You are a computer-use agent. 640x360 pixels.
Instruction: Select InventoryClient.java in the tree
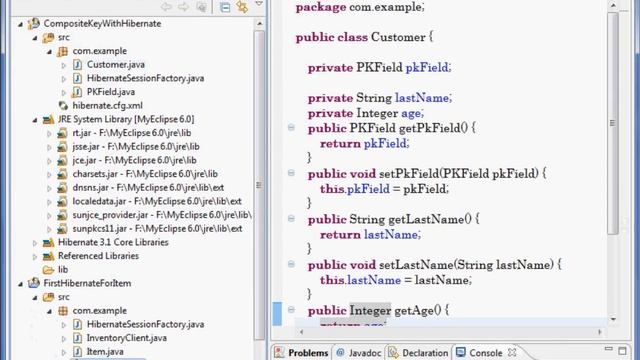tap(127, 338)
